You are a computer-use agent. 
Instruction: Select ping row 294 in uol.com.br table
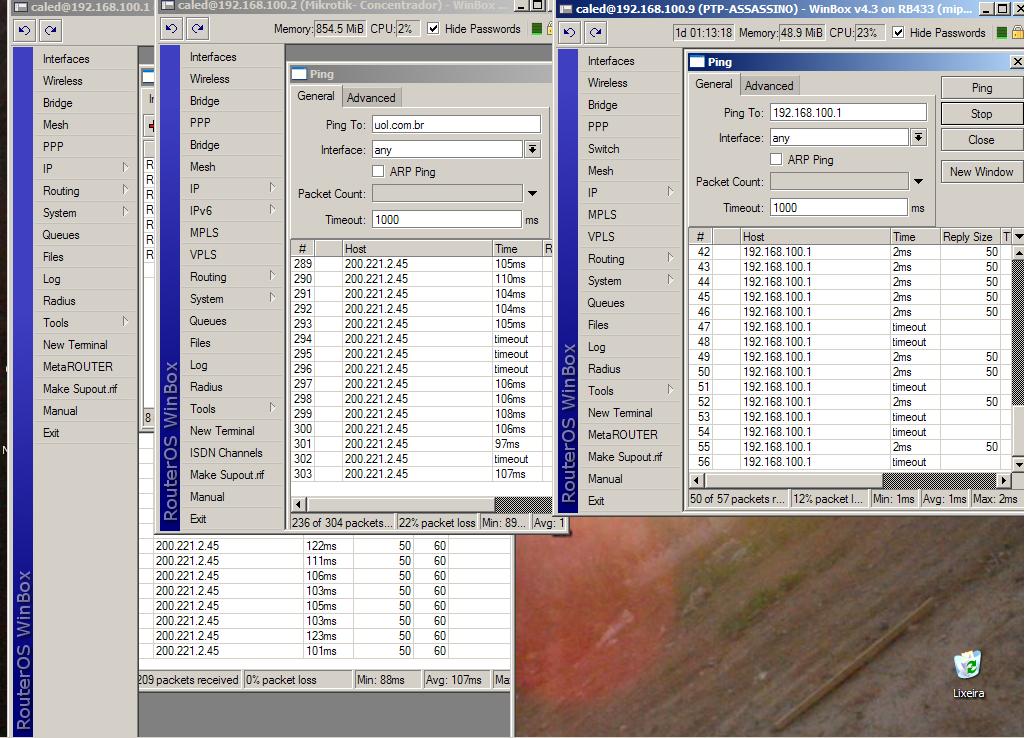pos(422,339)
